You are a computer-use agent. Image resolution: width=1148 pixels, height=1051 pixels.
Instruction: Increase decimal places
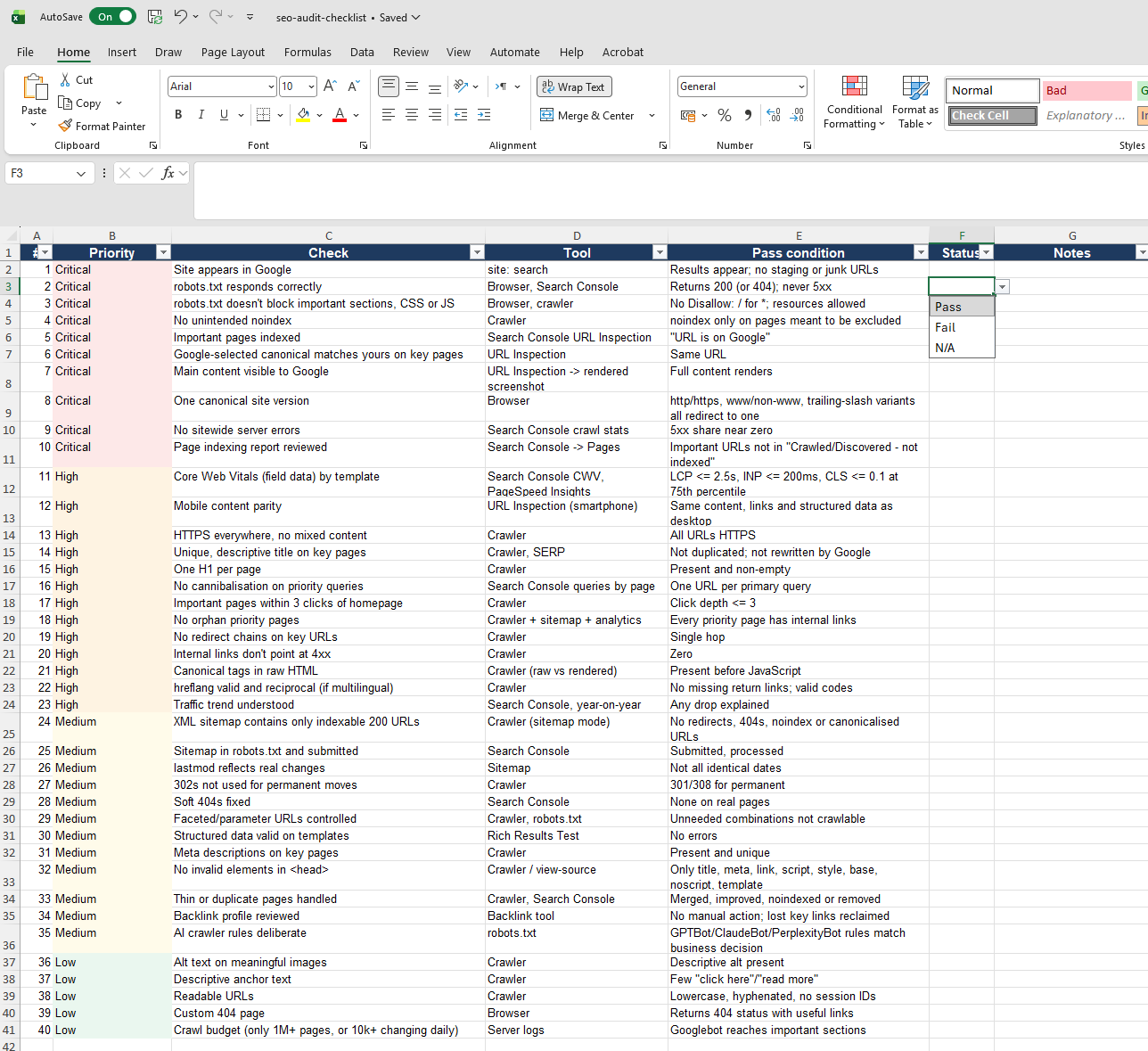pyautogui.click(x=773, y=115)
